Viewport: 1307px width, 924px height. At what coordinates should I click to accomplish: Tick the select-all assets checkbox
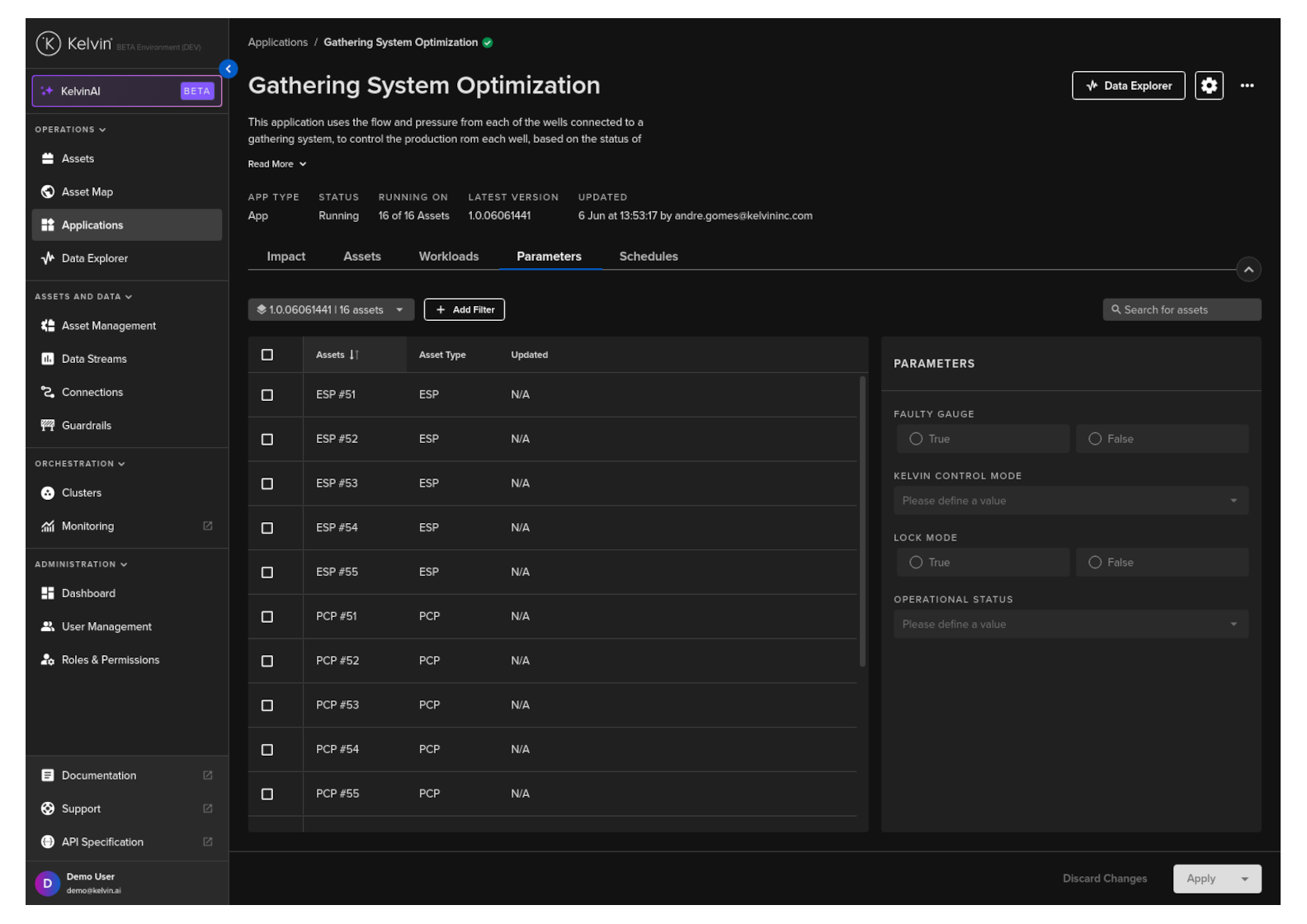pos(267,355)
